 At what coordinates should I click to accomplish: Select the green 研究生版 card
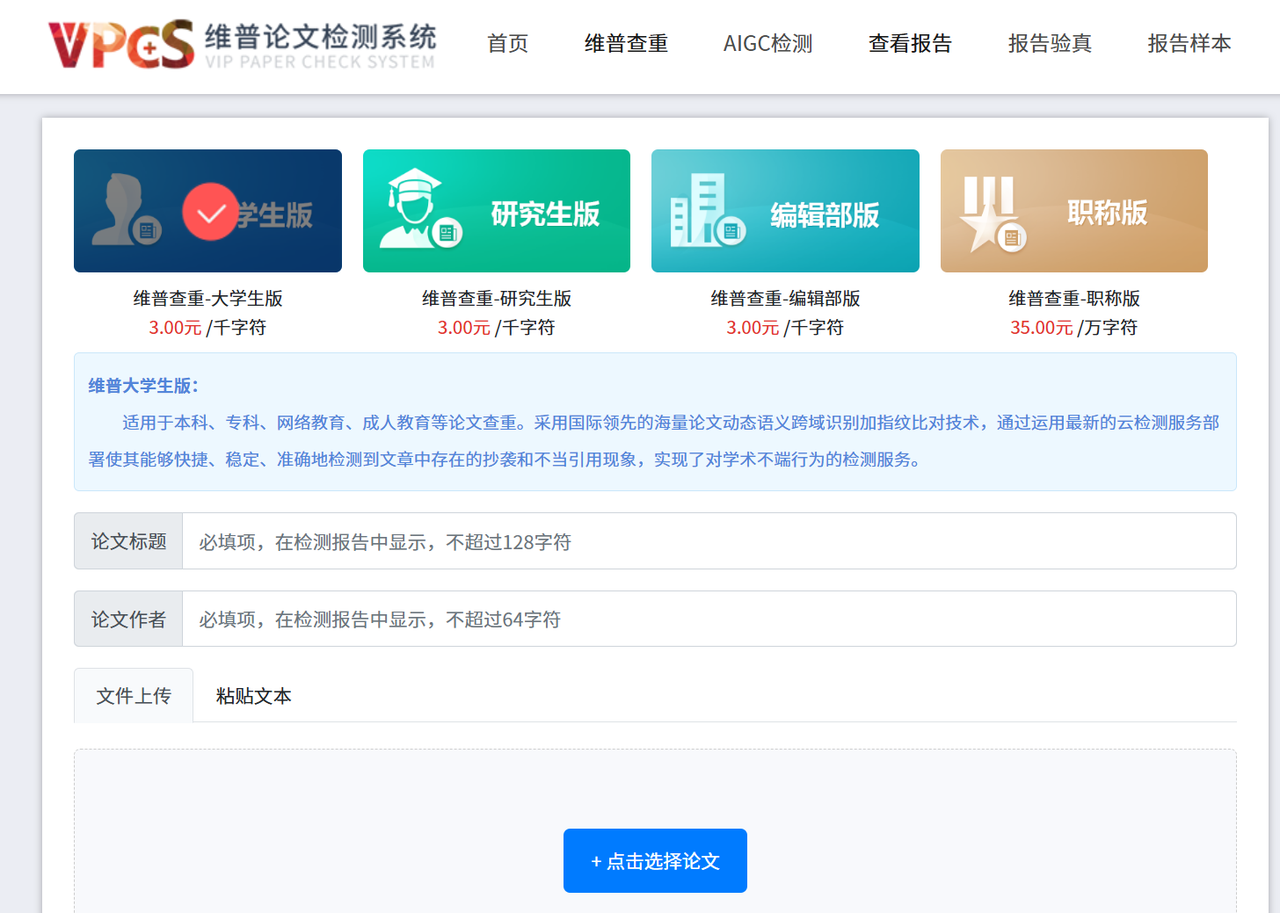(496, 211)
